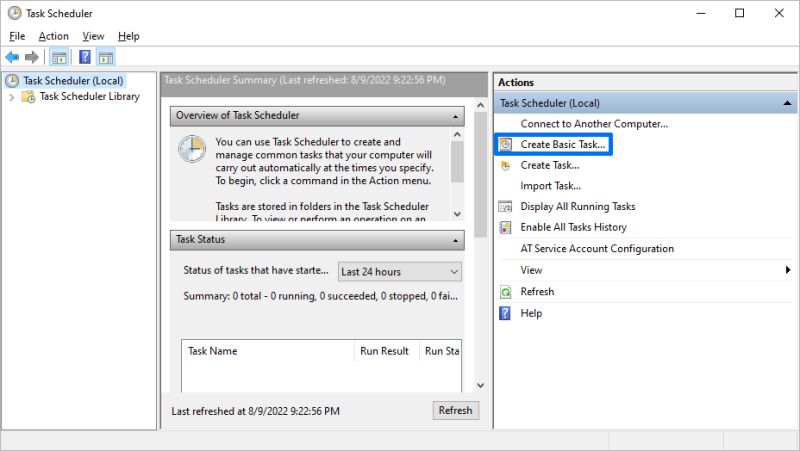Open the Last 24 hours dropdown

[x=399, y=272]
